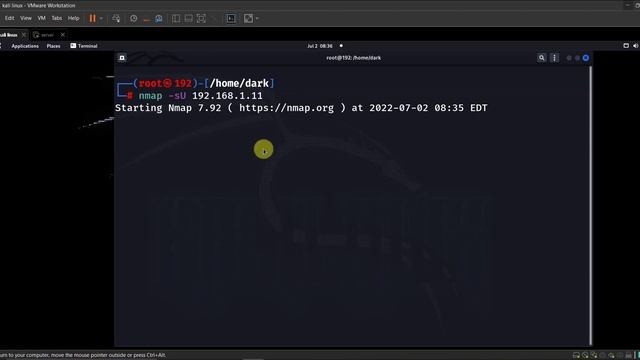Image resolution: width=640 pixels, height=360 pixels.
Task: Close terminal with the blue circle button
Action: pos(586,58)
